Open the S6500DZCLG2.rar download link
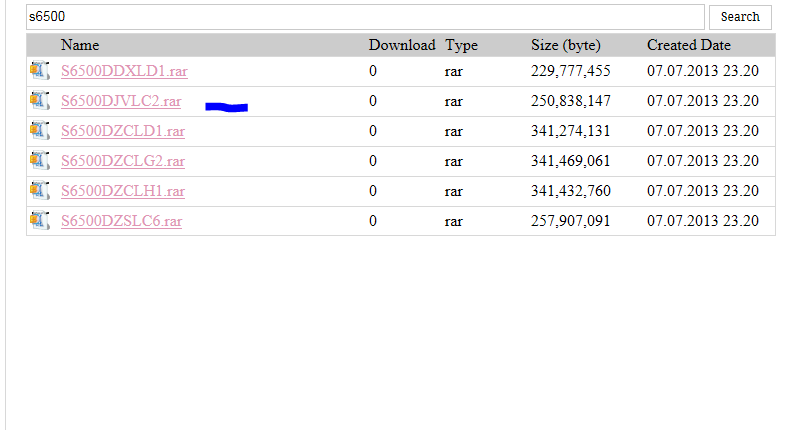 pos(123,161)
